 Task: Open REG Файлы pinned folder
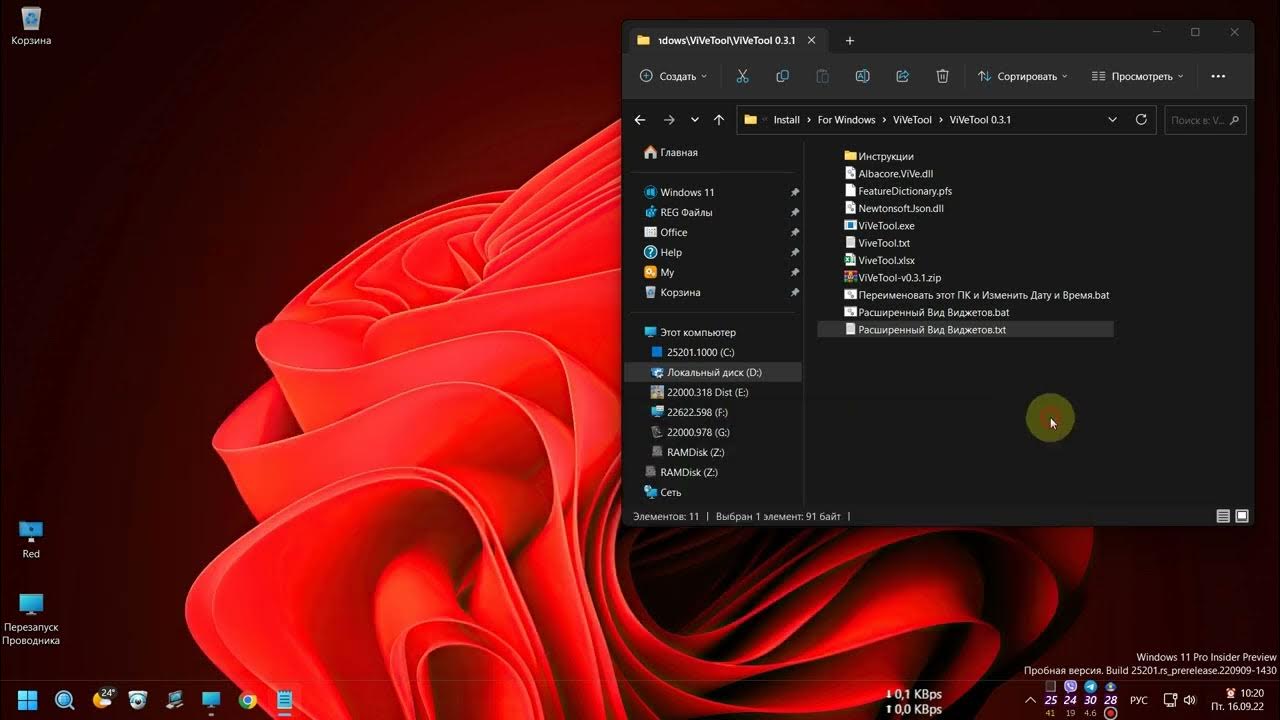click(x=678, y=212)
